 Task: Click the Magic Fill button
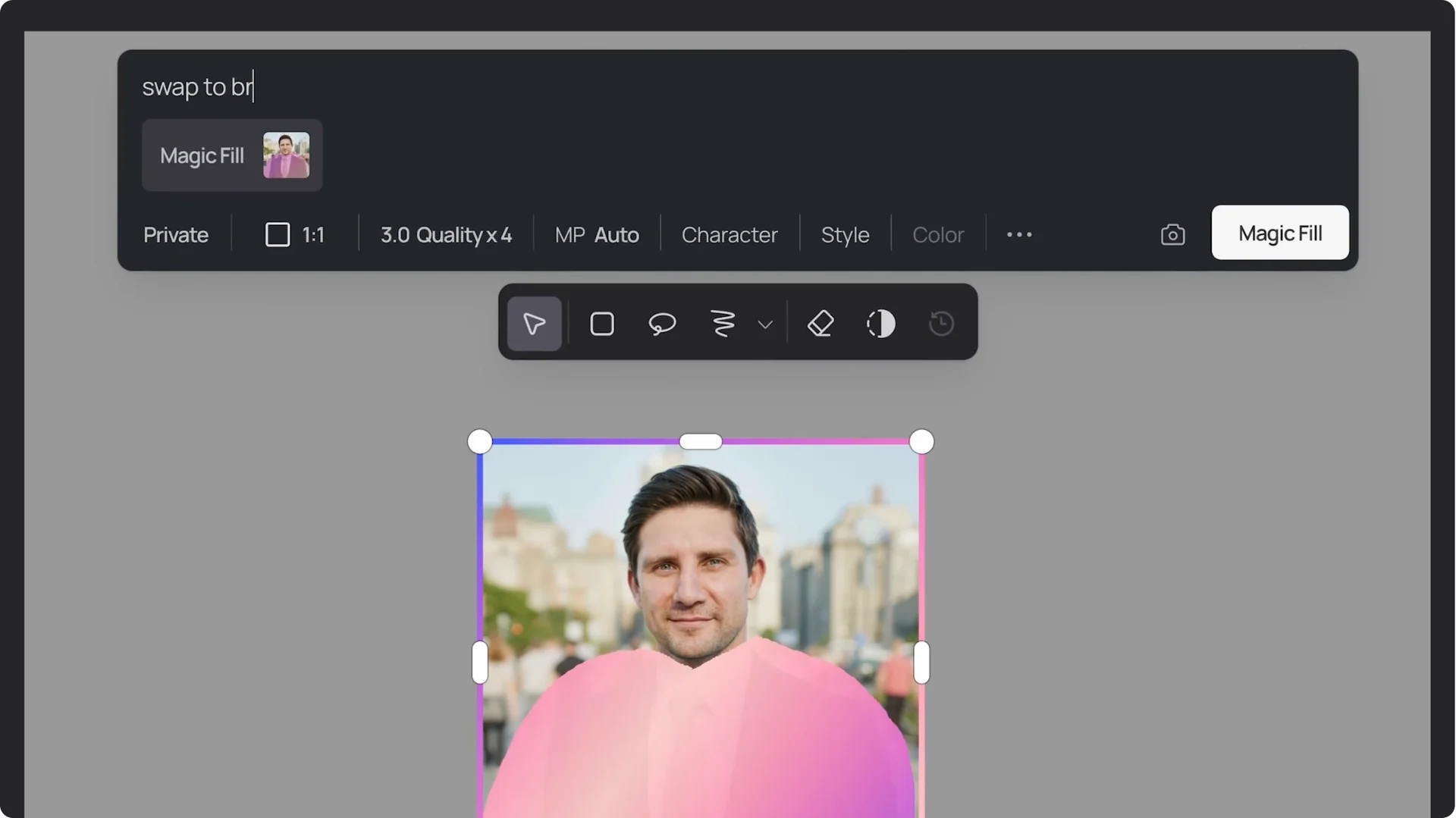pos(1279,233)
